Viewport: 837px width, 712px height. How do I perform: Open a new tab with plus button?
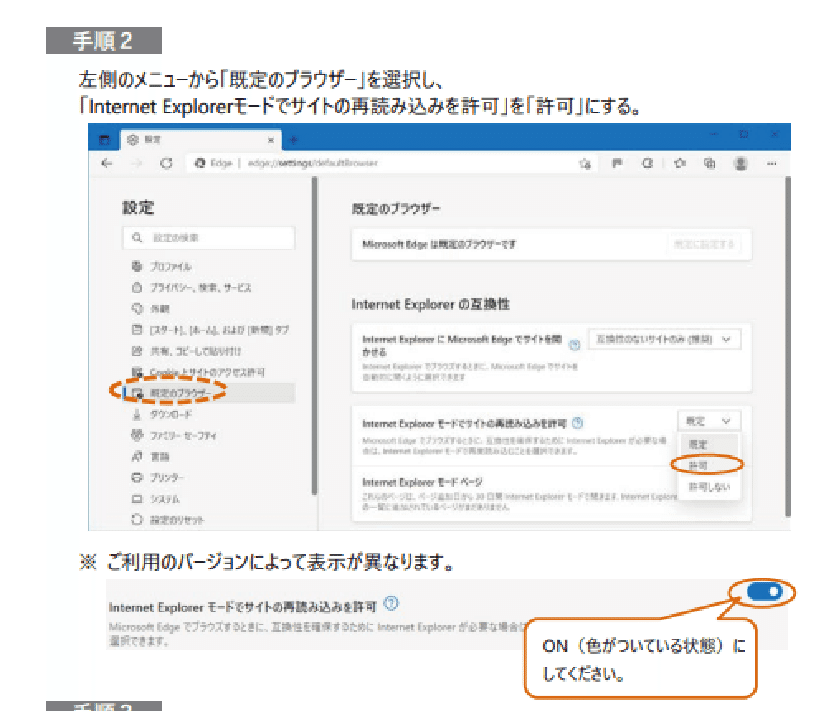[293, 140]
